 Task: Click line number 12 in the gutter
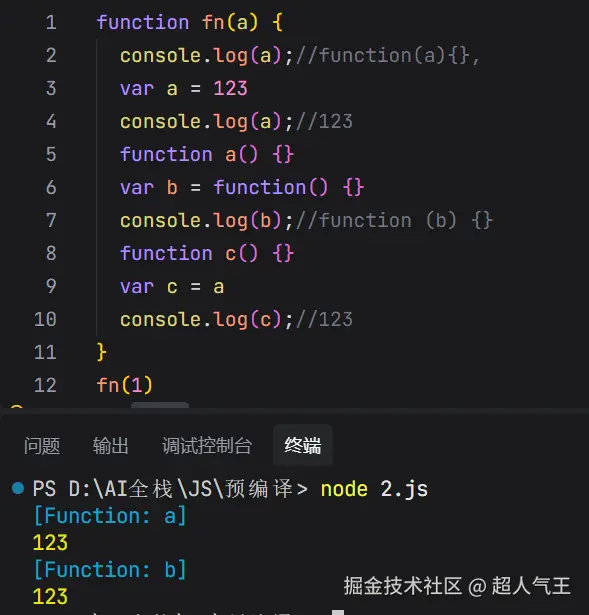pos(45,385)
